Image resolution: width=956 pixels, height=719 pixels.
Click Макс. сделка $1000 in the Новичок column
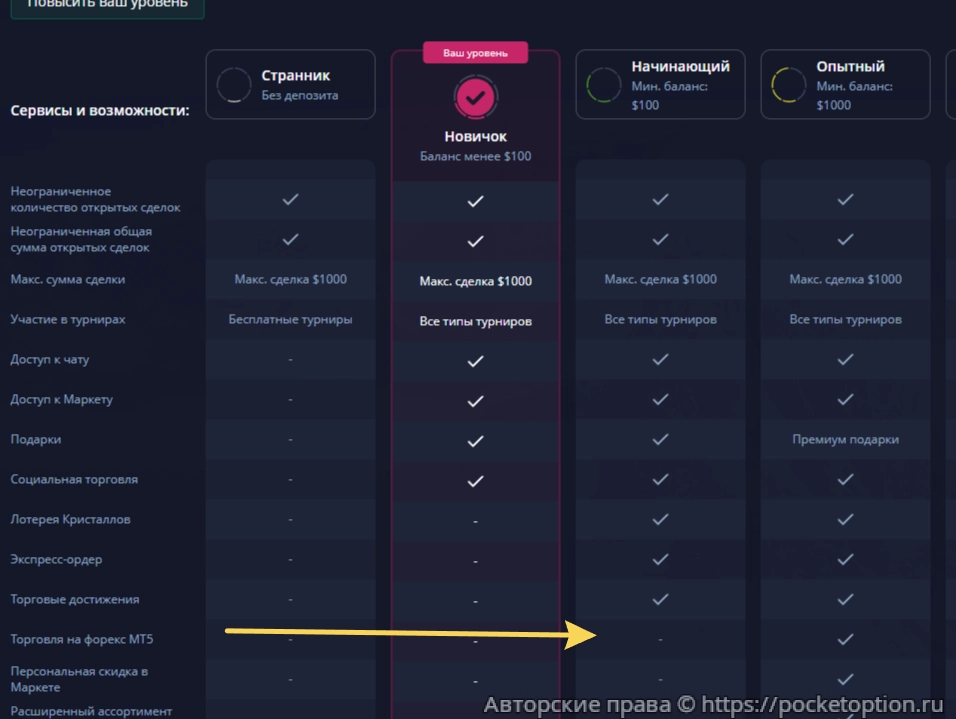click(475, 281)
